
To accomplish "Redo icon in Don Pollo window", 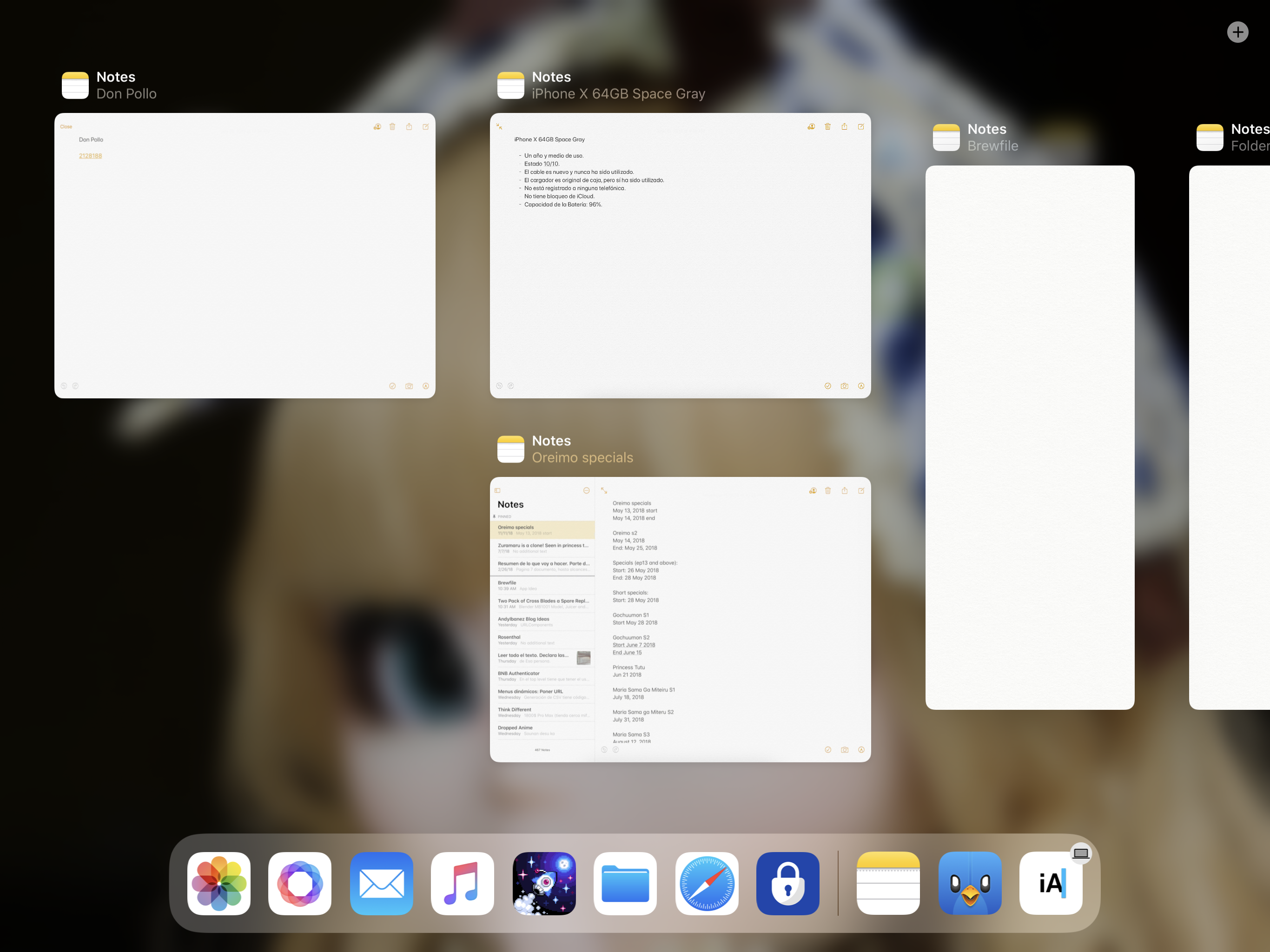I will tap(75, 386).
